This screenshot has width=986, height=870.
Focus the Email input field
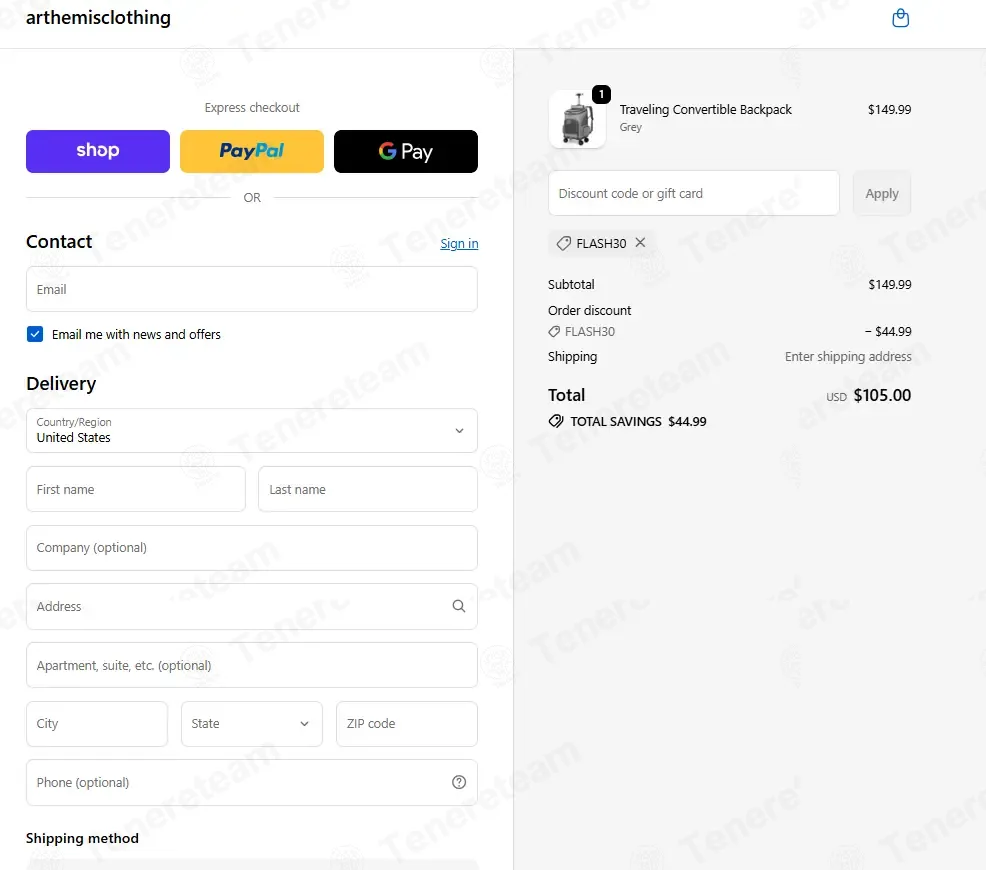(x=252, y=289)
